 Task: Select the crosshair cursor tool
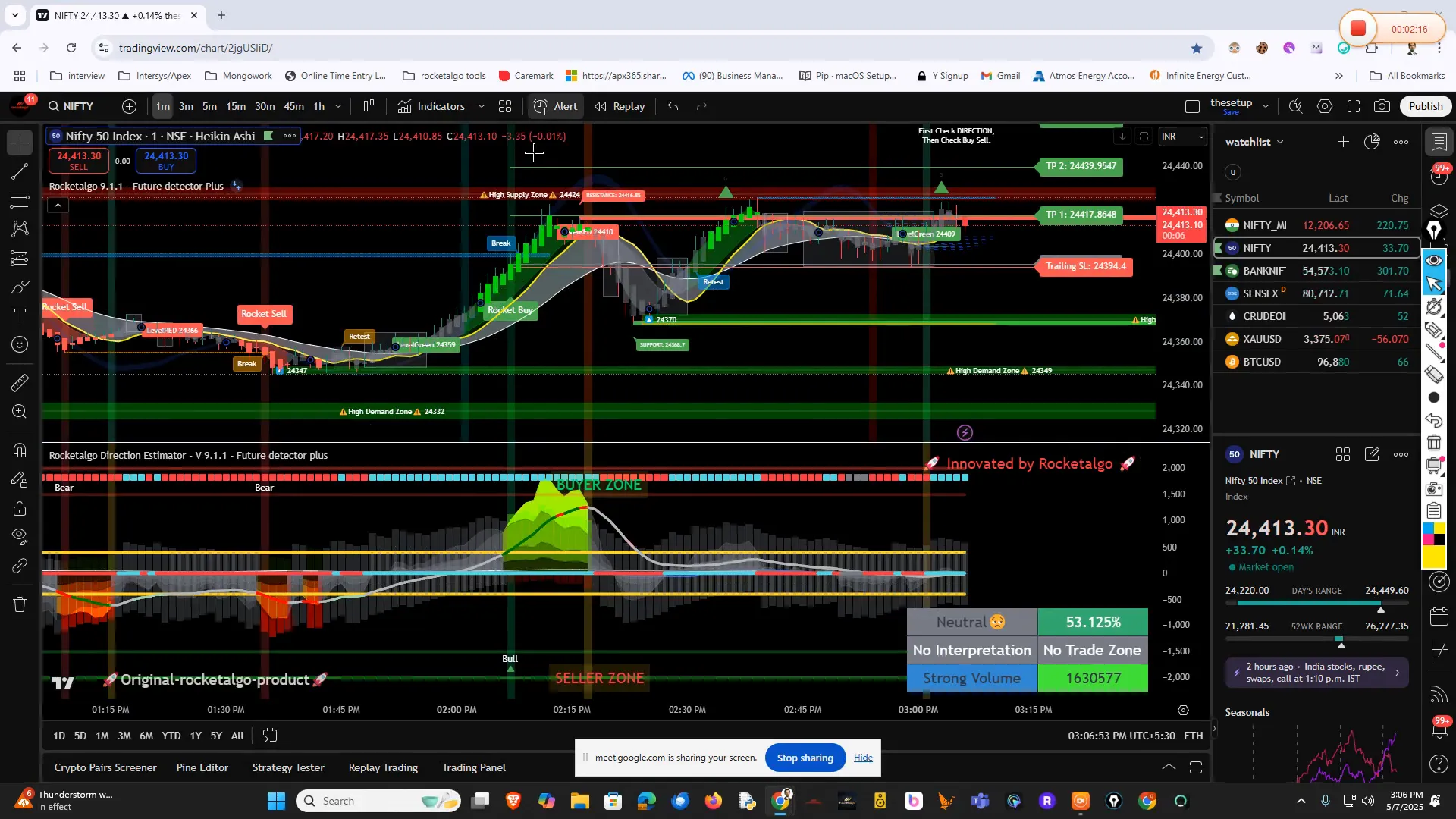(20, 143)
